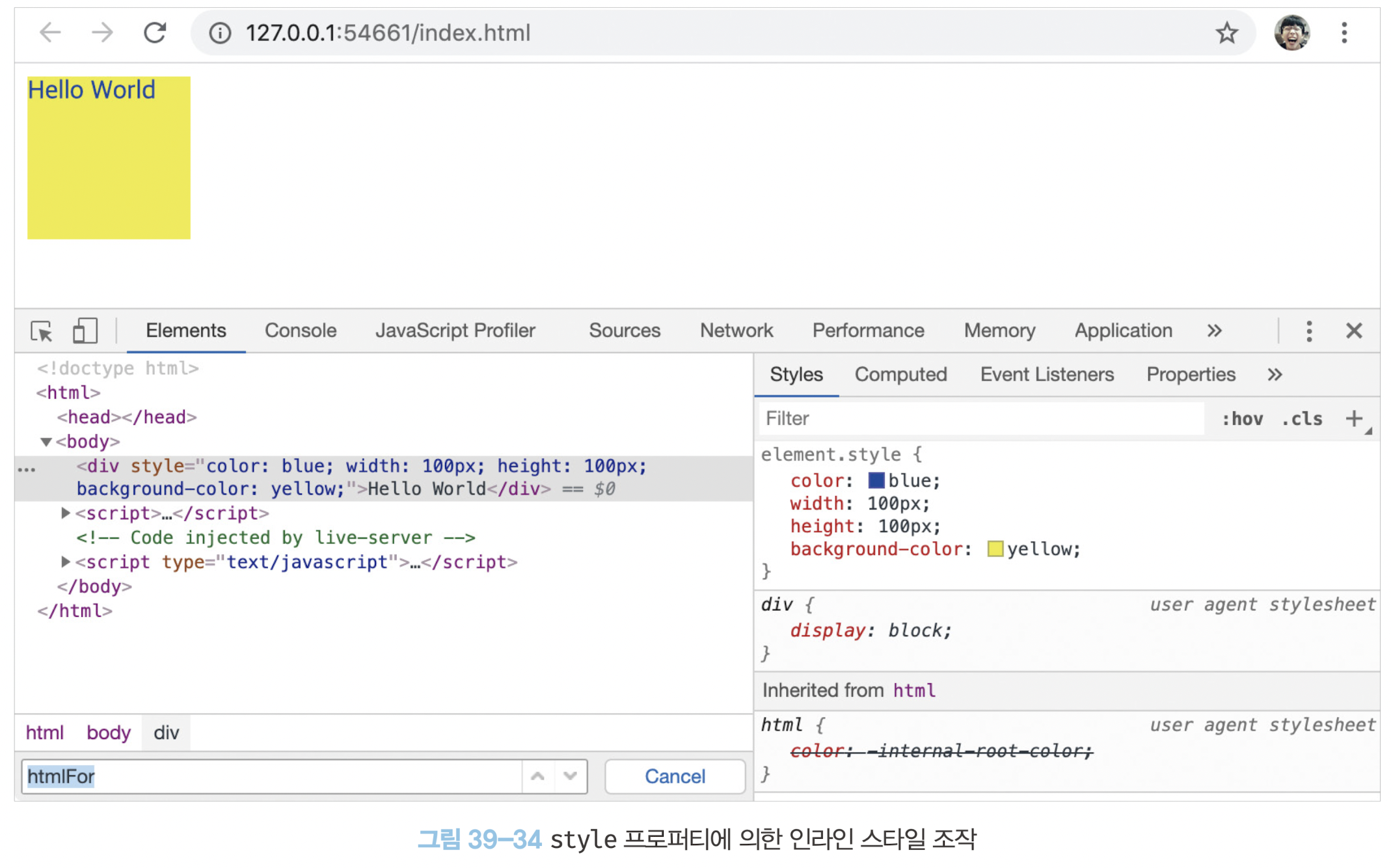The image size is (1391, 868).
Task: Open the yellow background-color swatch
Action: [995, 549]
